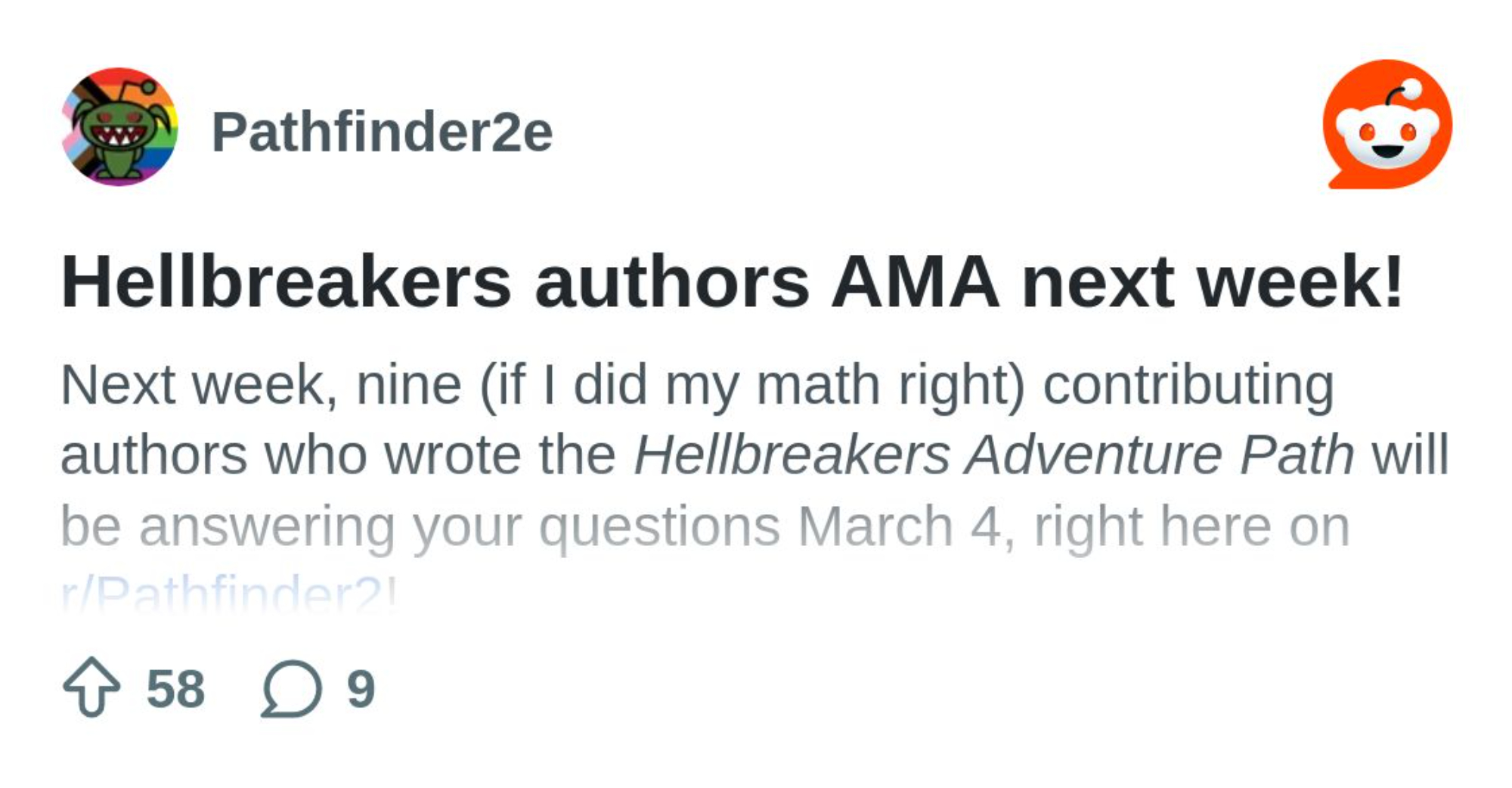Image resolution: width=1512 pixels, height=788 pixels.
Task: Click the word "AMA" in the title
Action: (915, 282)
